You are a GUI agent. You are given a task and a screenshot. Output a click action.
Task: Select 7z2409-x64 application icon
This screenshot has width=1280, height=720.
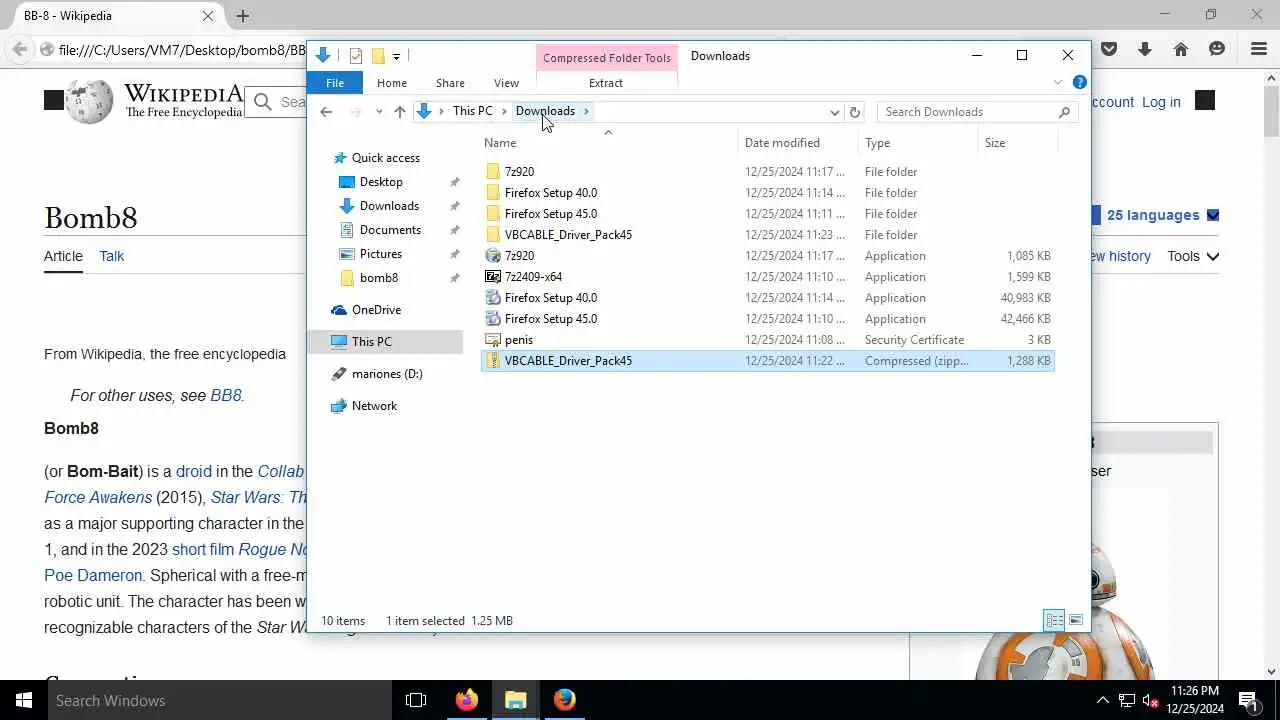tap(492, 277)
